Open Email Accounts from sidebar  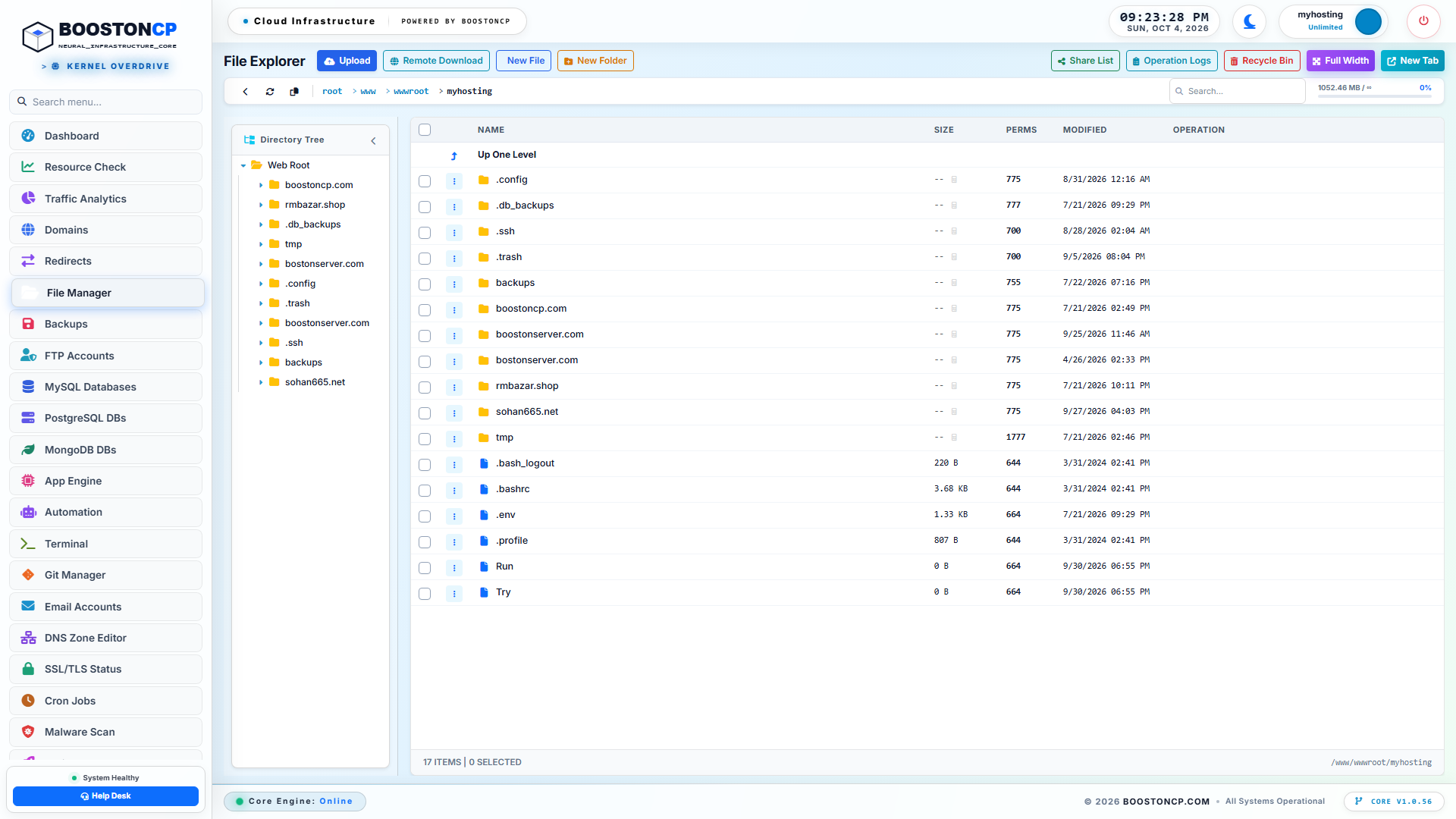coord(106,607)
